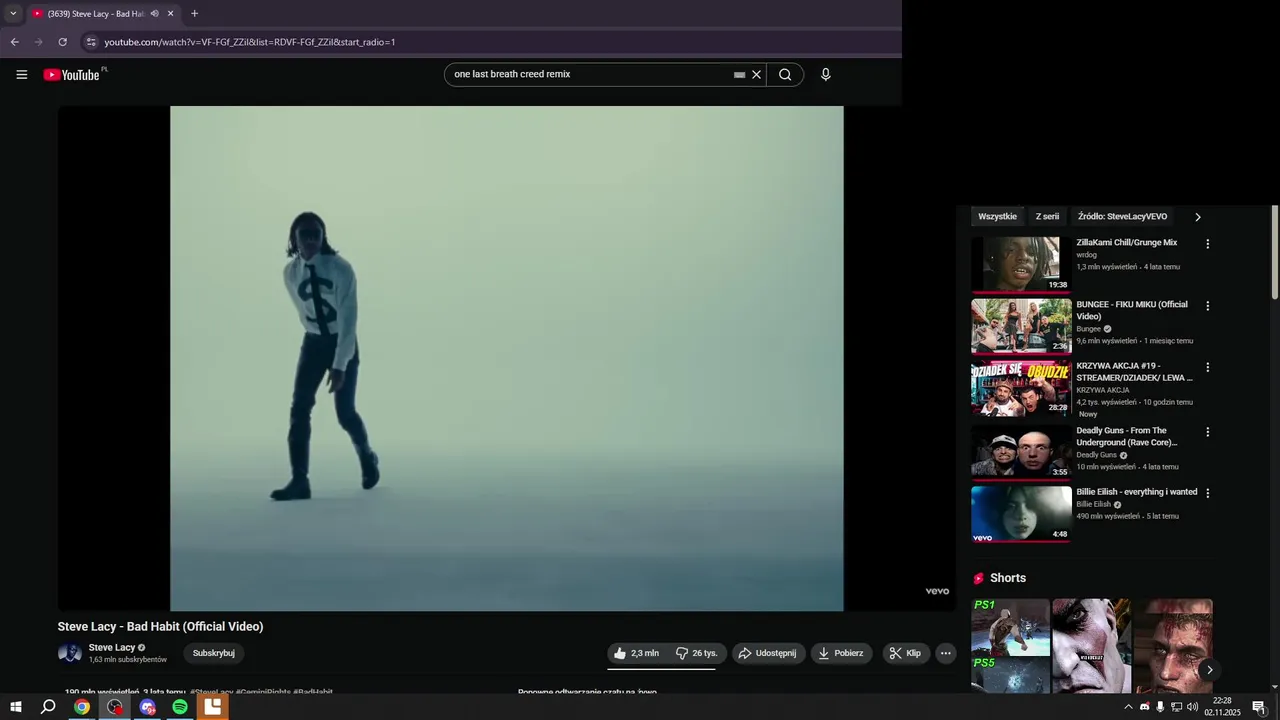Screen dimensions: 1280x720
Task: Dislike the video with thumbs down
Action: point(697,653)
